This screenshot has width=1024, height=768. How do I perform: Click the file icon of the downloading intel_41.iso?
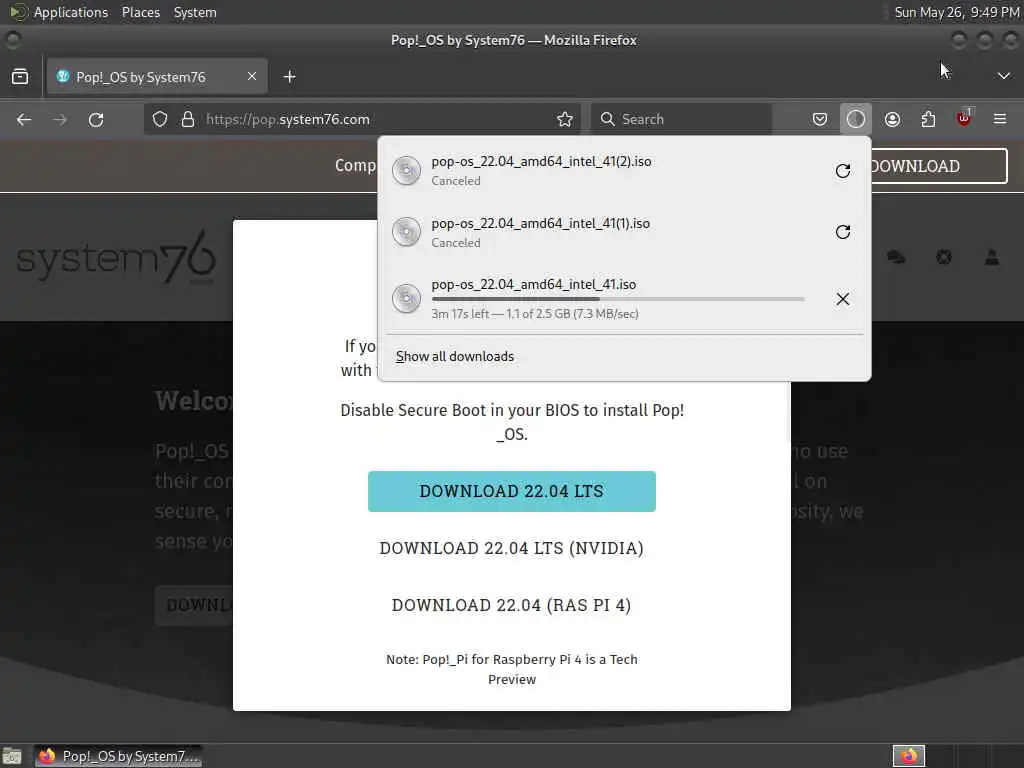click(406, 299)
